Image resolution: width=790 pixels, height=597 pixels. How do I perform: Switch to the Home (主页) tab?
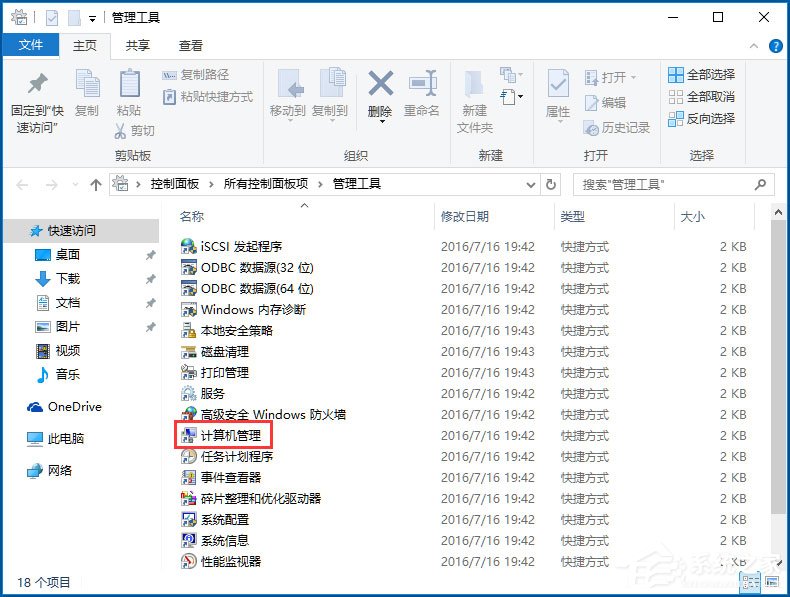[85, 46]
